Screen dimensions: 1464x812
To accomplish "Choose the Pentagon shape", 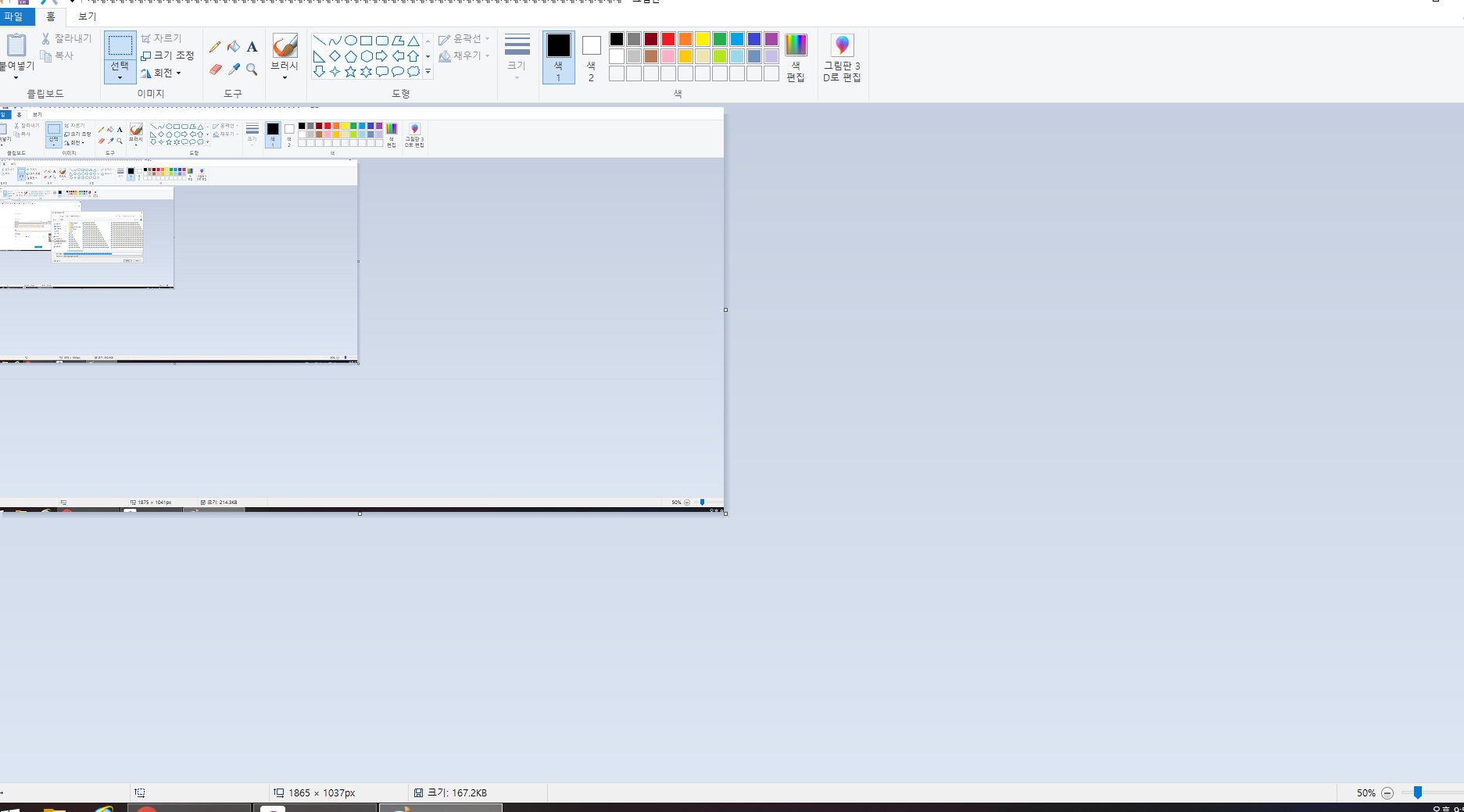I will (350, 56).
